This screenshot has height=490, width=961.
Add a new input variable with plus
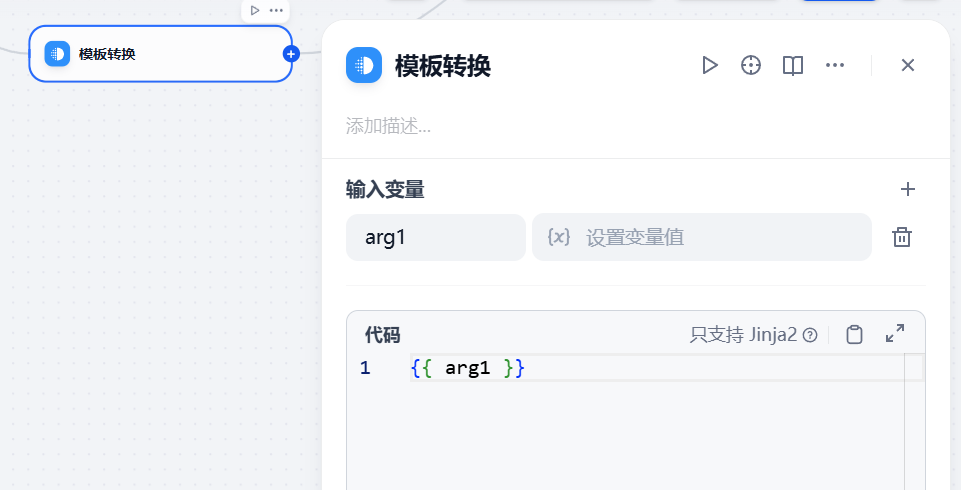pyautogui.click(x=908, y=189)
